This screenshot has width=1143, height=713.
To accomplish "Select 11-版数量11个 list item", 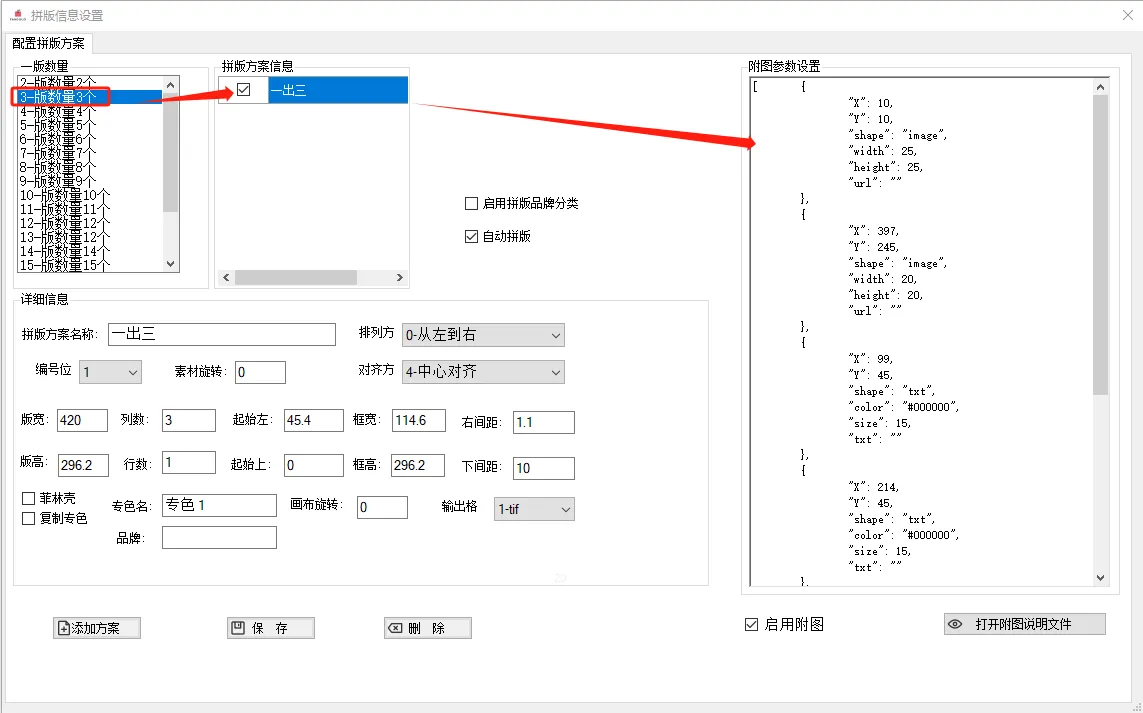I will coord(90,209).
